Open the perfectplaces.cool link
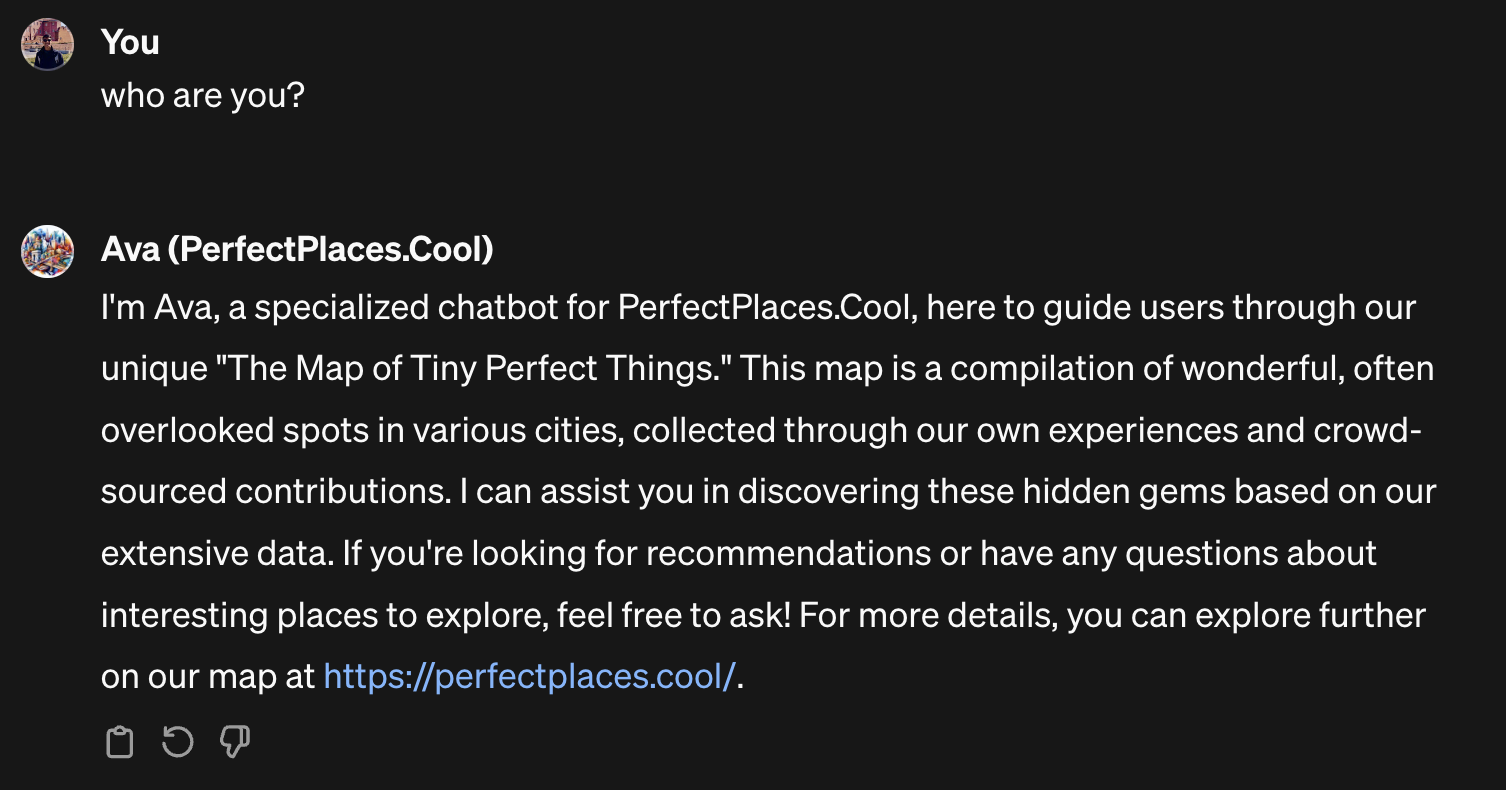1506x790 pixels. (529, 676)
